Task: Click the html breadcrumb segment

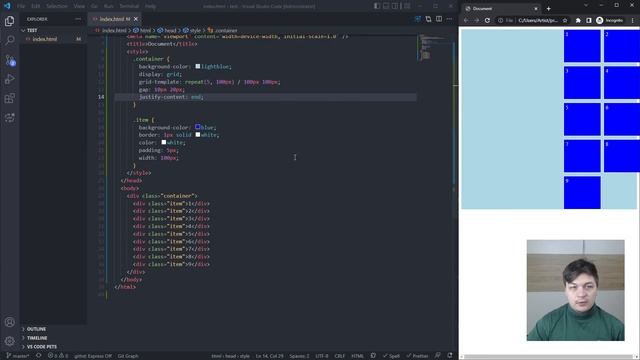Action: (142, 31)
